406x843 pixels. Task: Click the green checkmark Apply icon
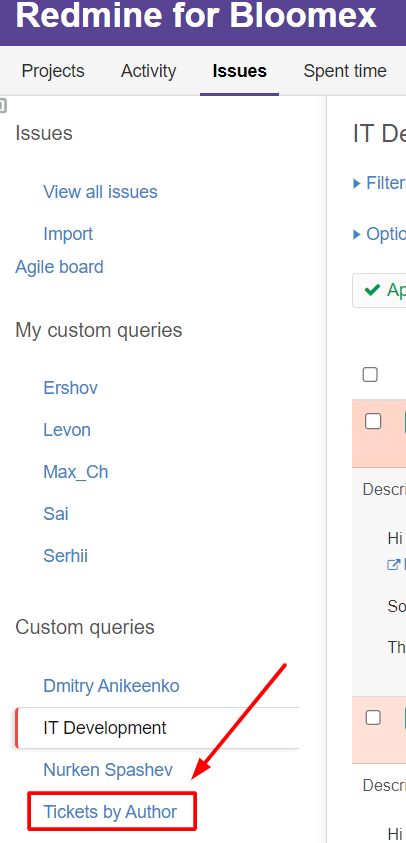(x=372, y=290)
